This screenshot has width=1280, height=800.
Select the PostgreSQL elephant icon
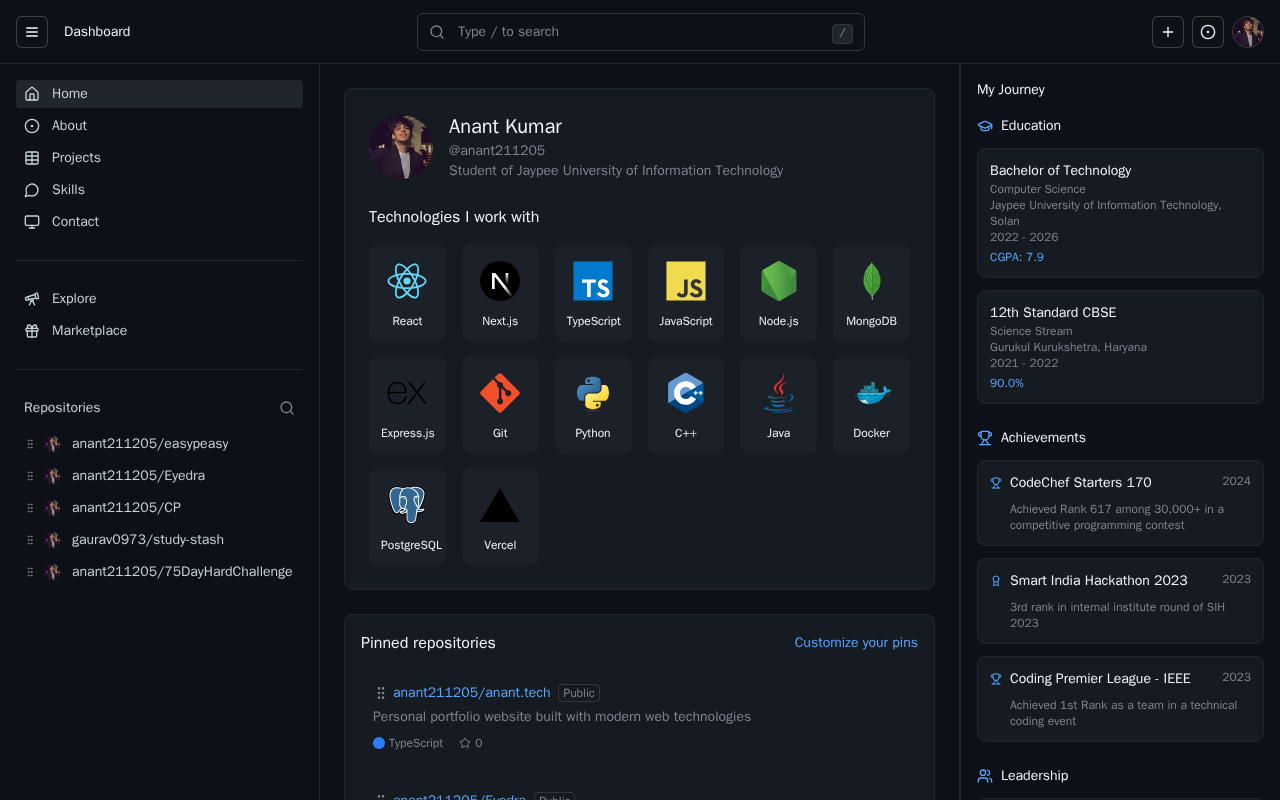[x=407, y=505]
